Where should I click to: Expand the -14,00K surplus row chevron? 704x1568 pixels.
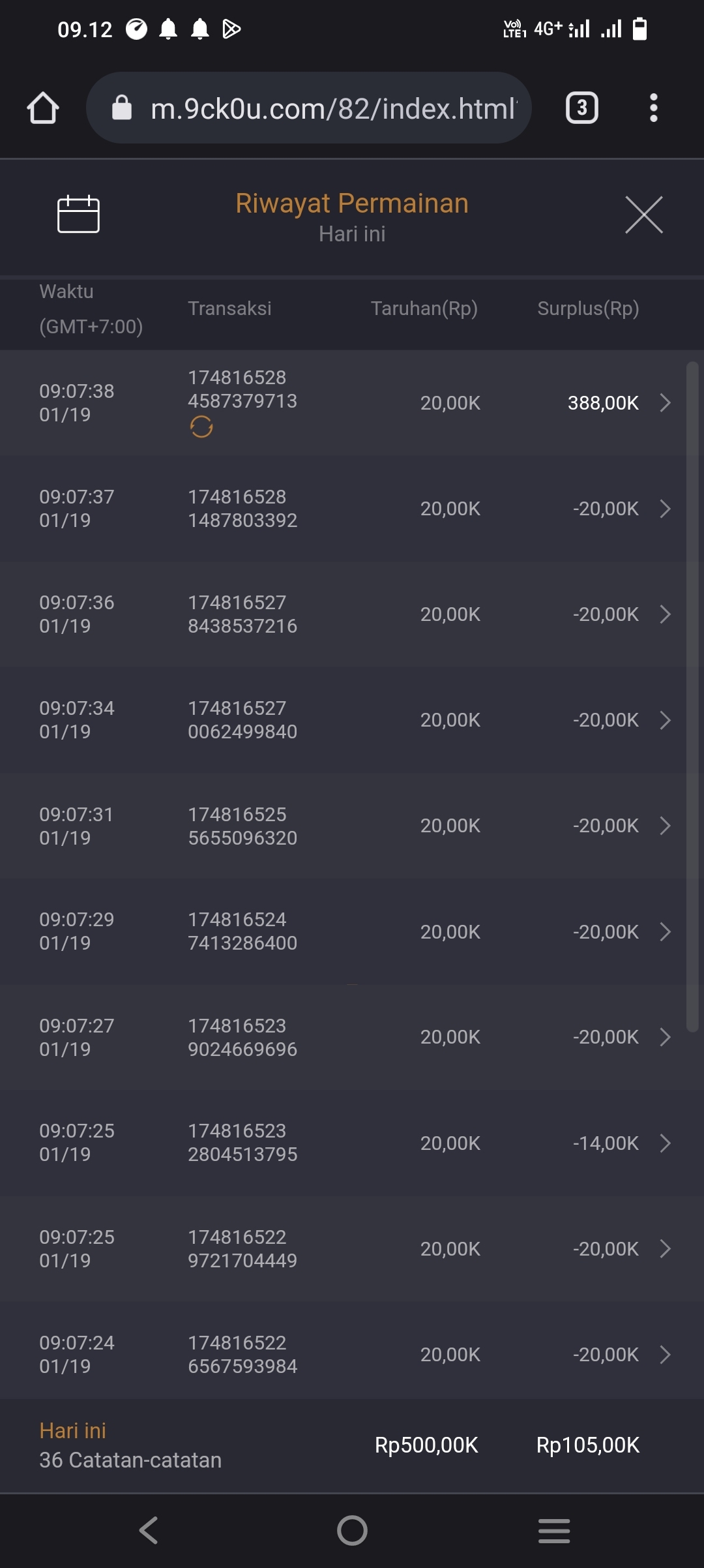coord(665,1143)
